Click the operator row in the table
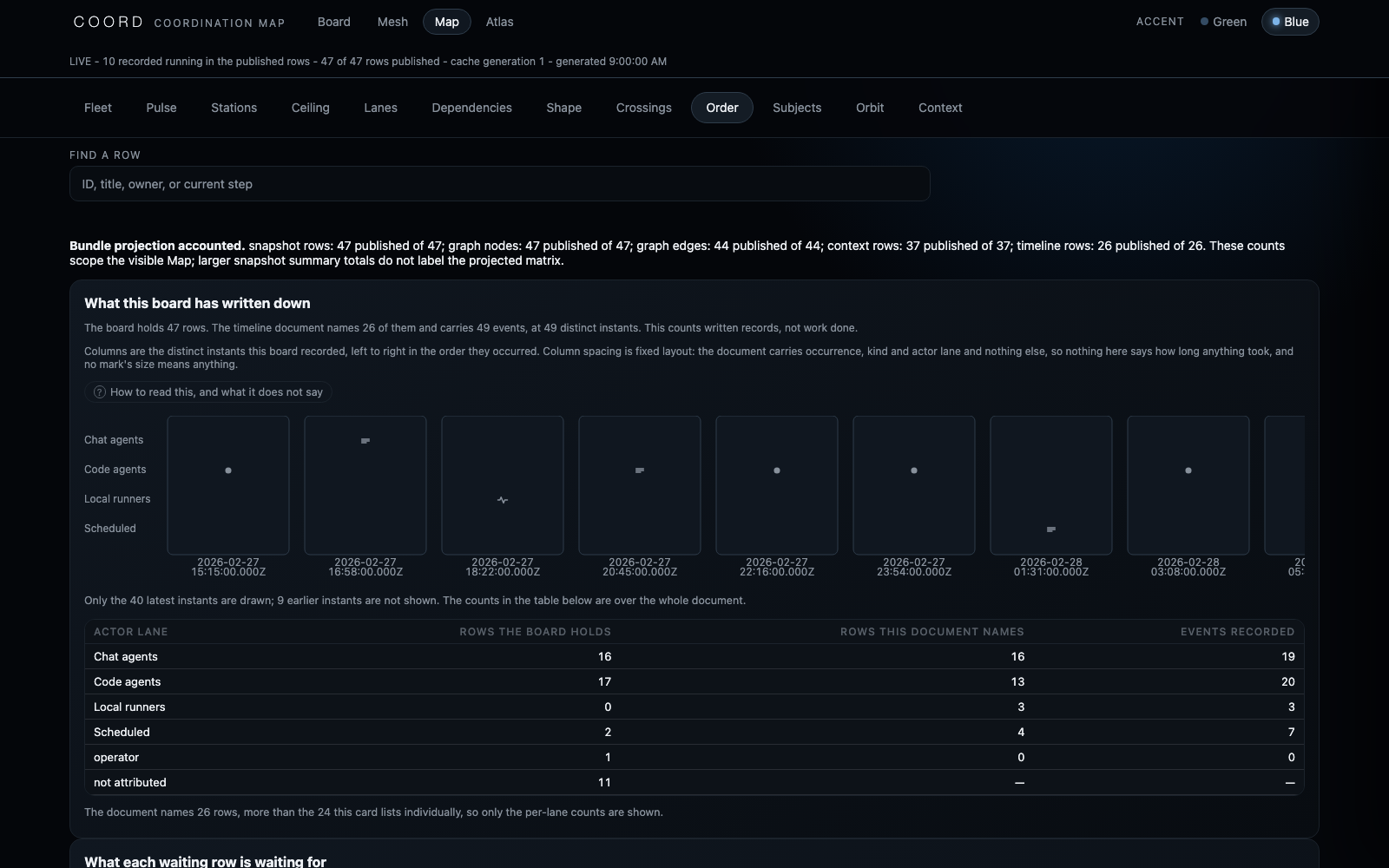Viewport: 1389px width, 868px height. pos(694,757)
